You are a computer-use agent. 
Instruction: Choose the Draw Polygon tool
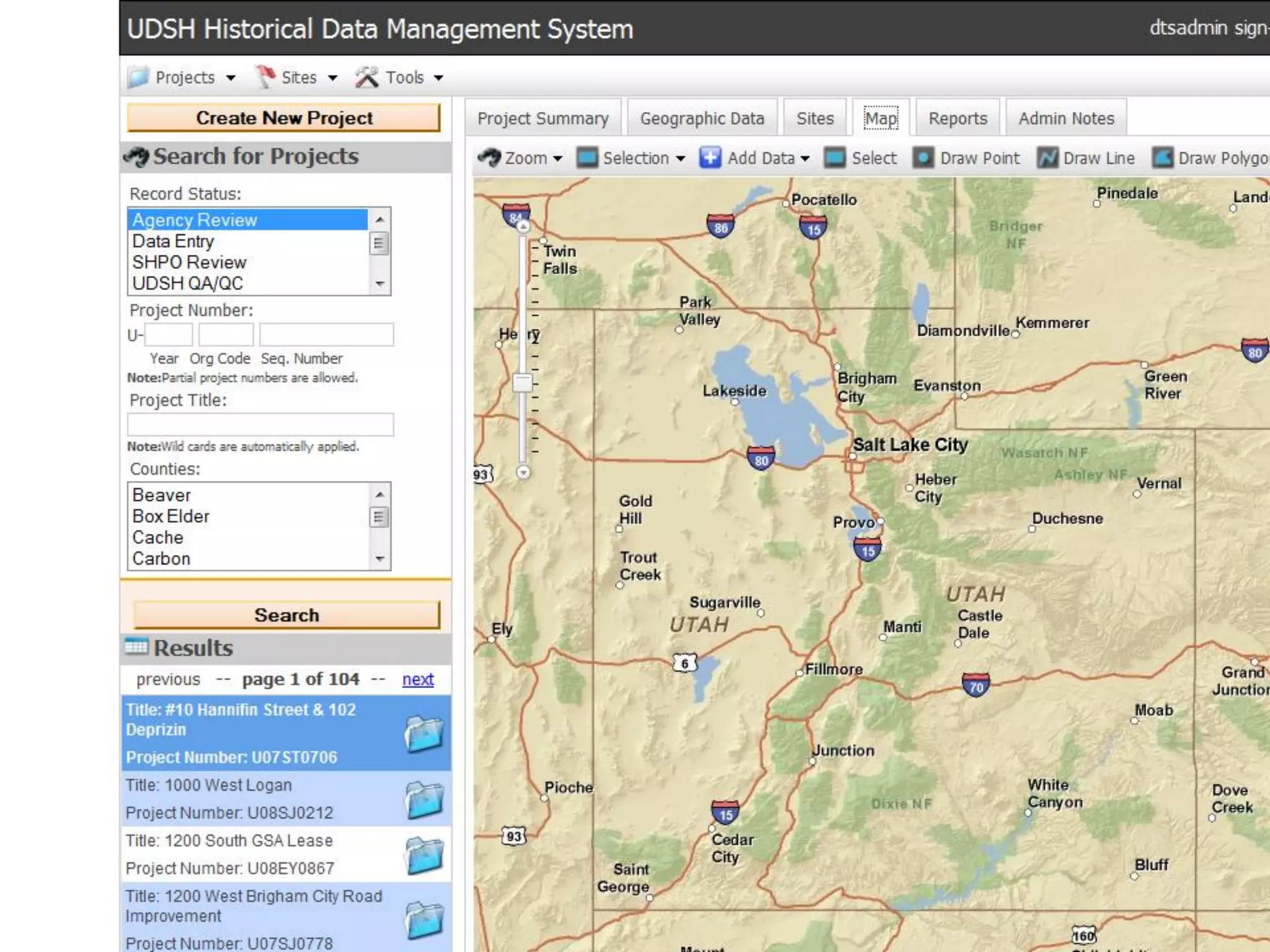[x=1210, y=158]
